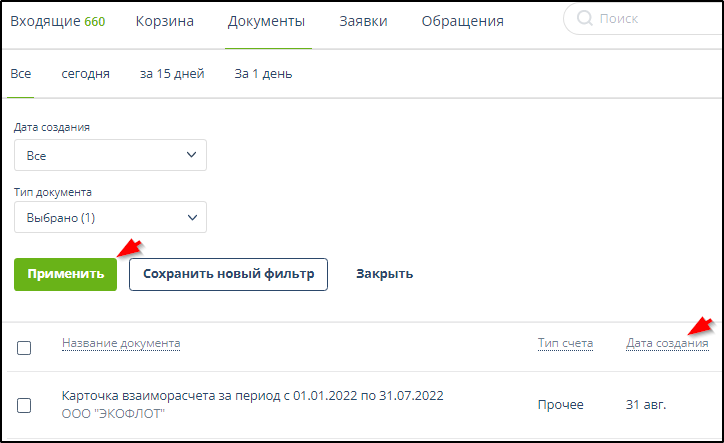
Task: Open the Карточка взаиморасчета document
Action: point(252,396)
